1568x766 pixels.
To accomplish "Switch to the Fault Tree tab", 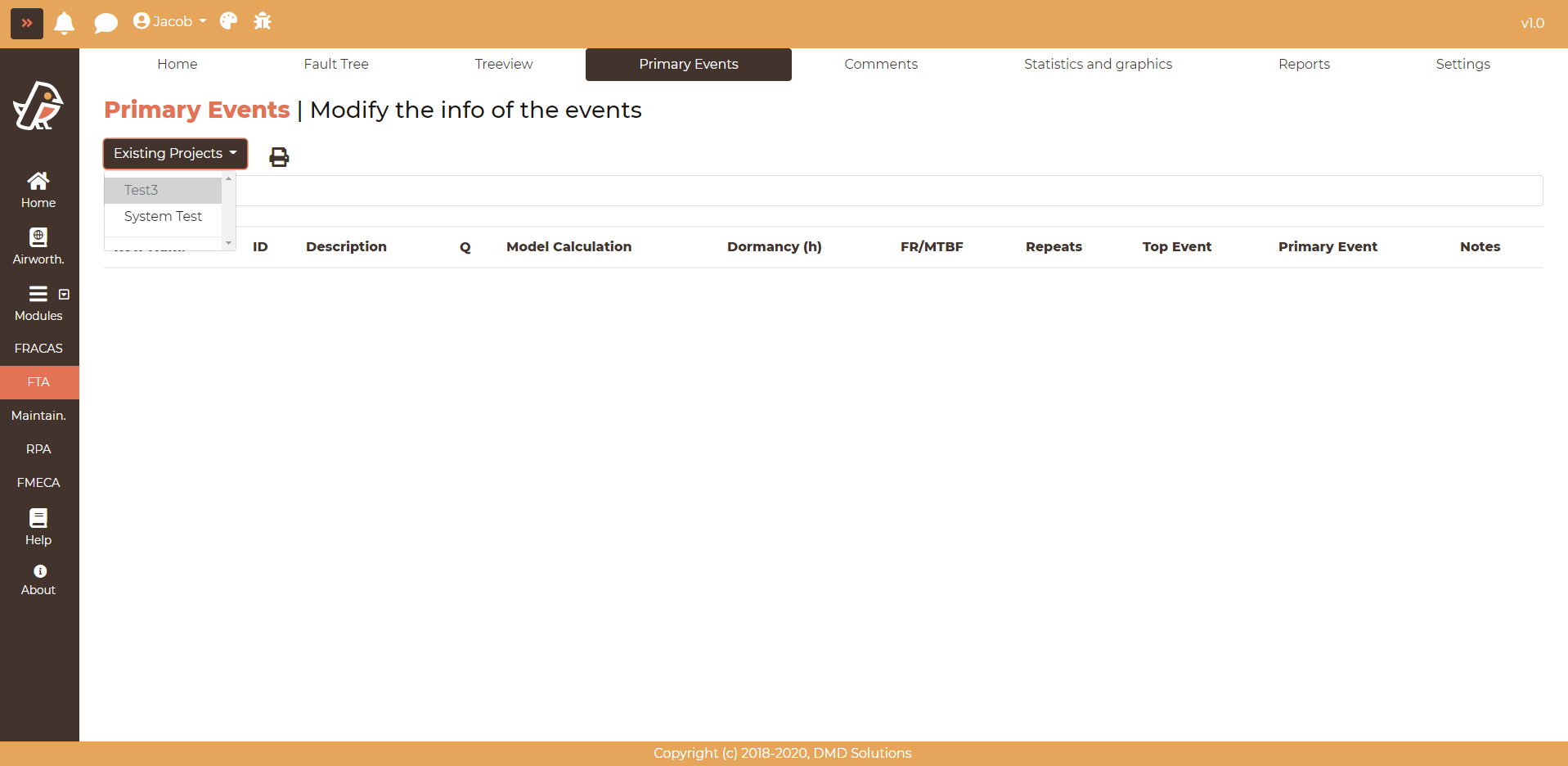I will [336, 64].
